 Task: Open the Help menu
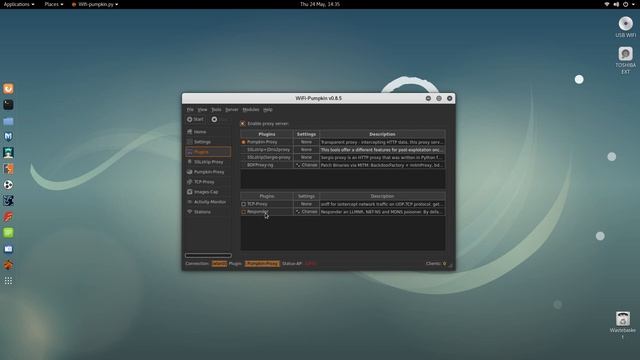[x=268, y=109]
